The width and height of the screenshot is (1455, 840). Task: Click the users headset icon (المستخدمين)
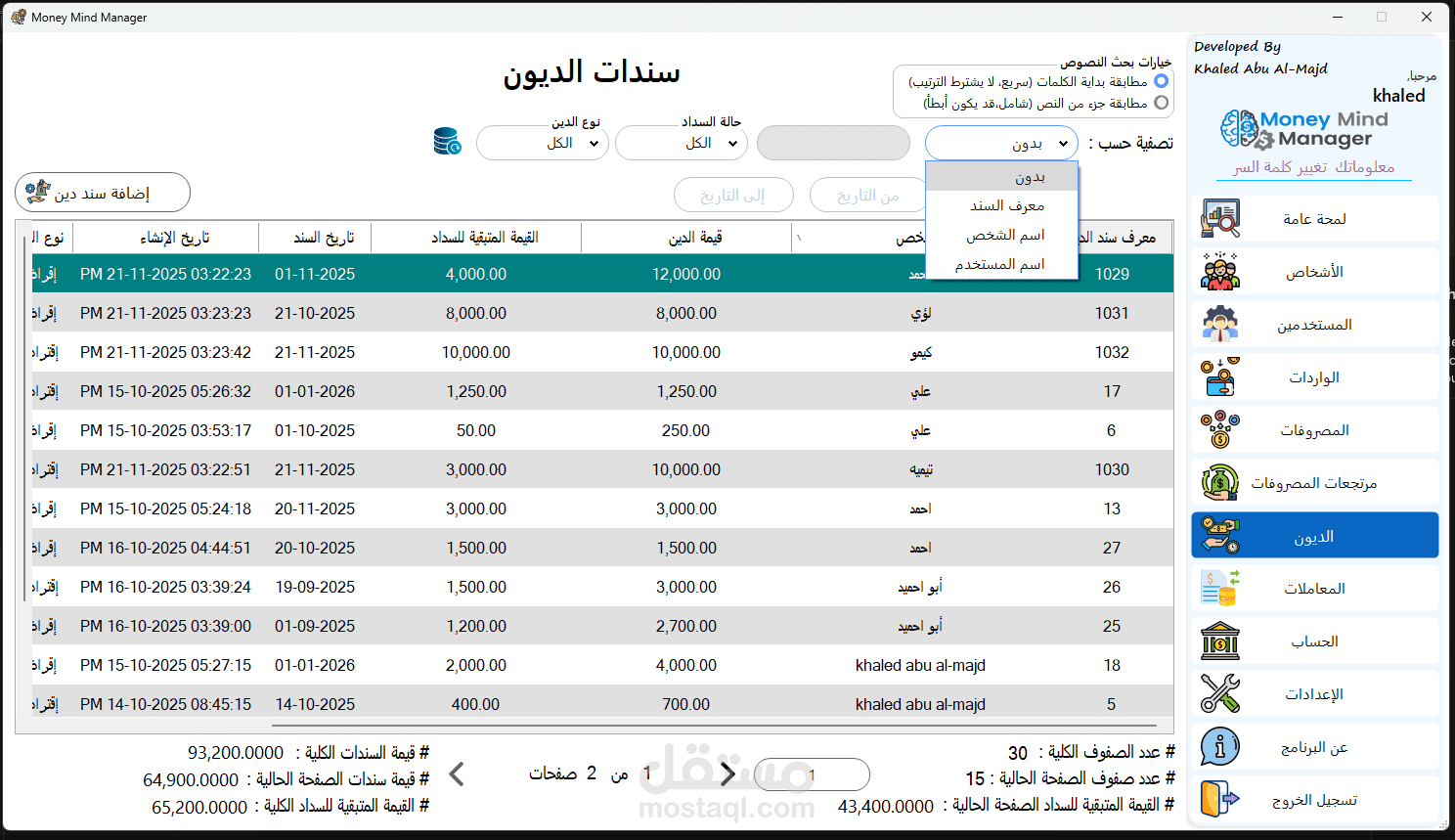coord(1220,325)
